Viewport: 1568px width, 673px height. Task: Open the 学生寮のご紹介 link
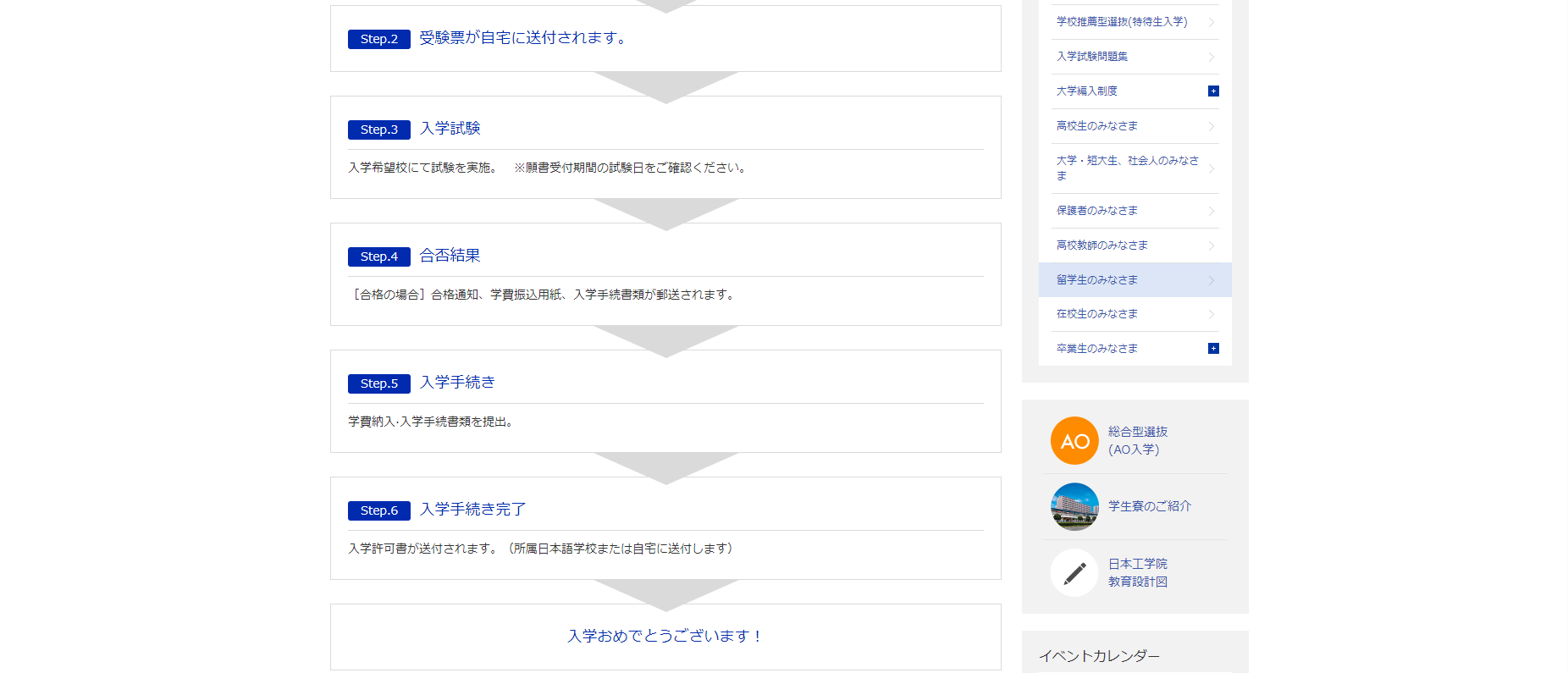pos(1149,506)
